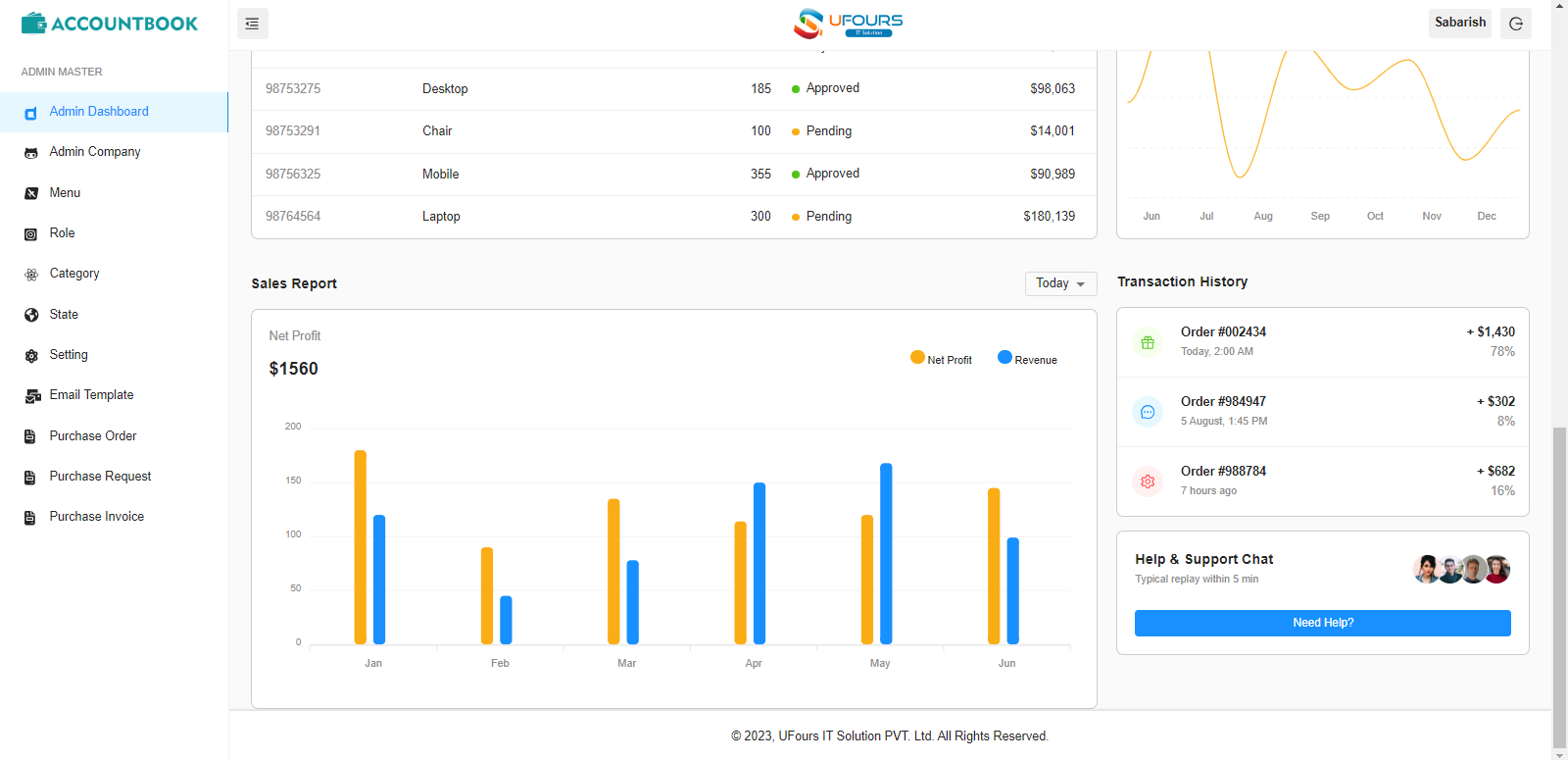Click the Email Template sidebar icon
Image resolution: width=1568 pixels, height=760 pixels.
point(32,396)
